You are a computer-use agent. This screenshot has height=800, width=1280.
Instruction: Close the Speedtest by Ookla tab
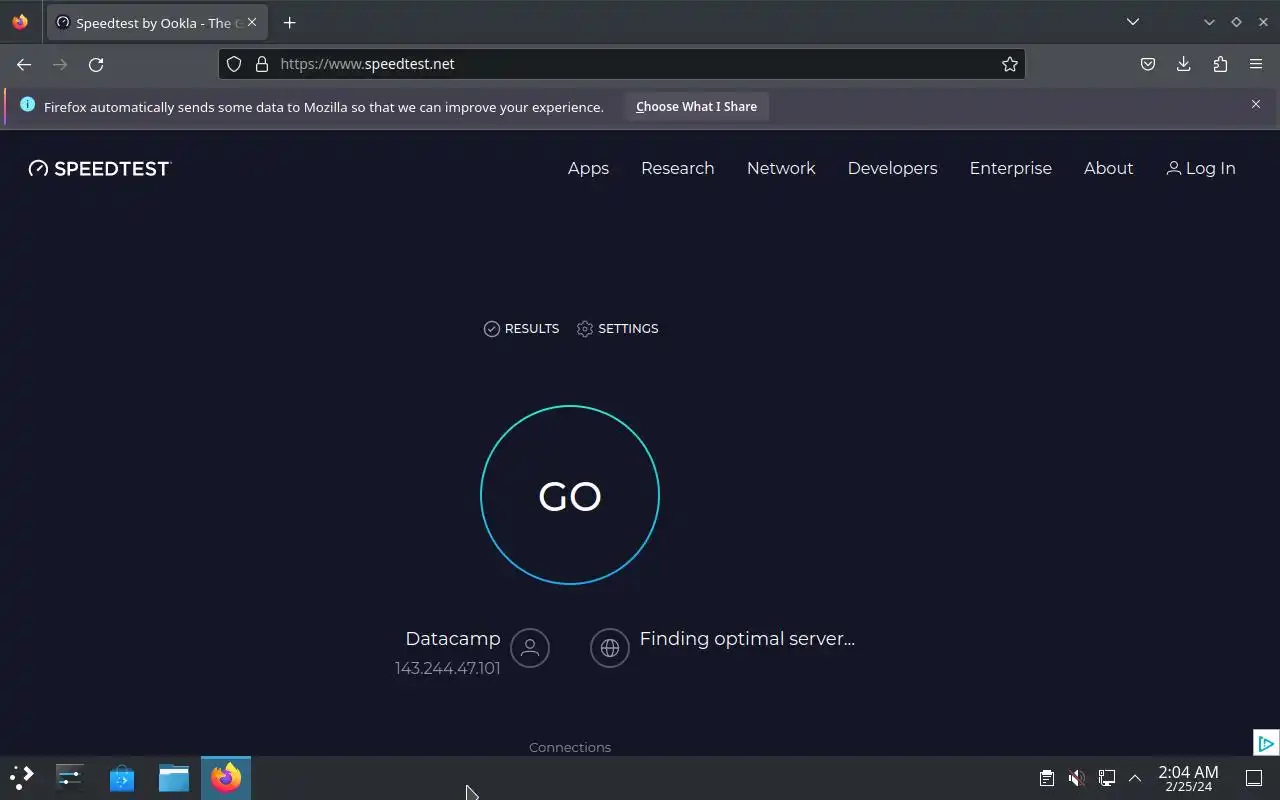pyautogui.click(x=252, y=22)
